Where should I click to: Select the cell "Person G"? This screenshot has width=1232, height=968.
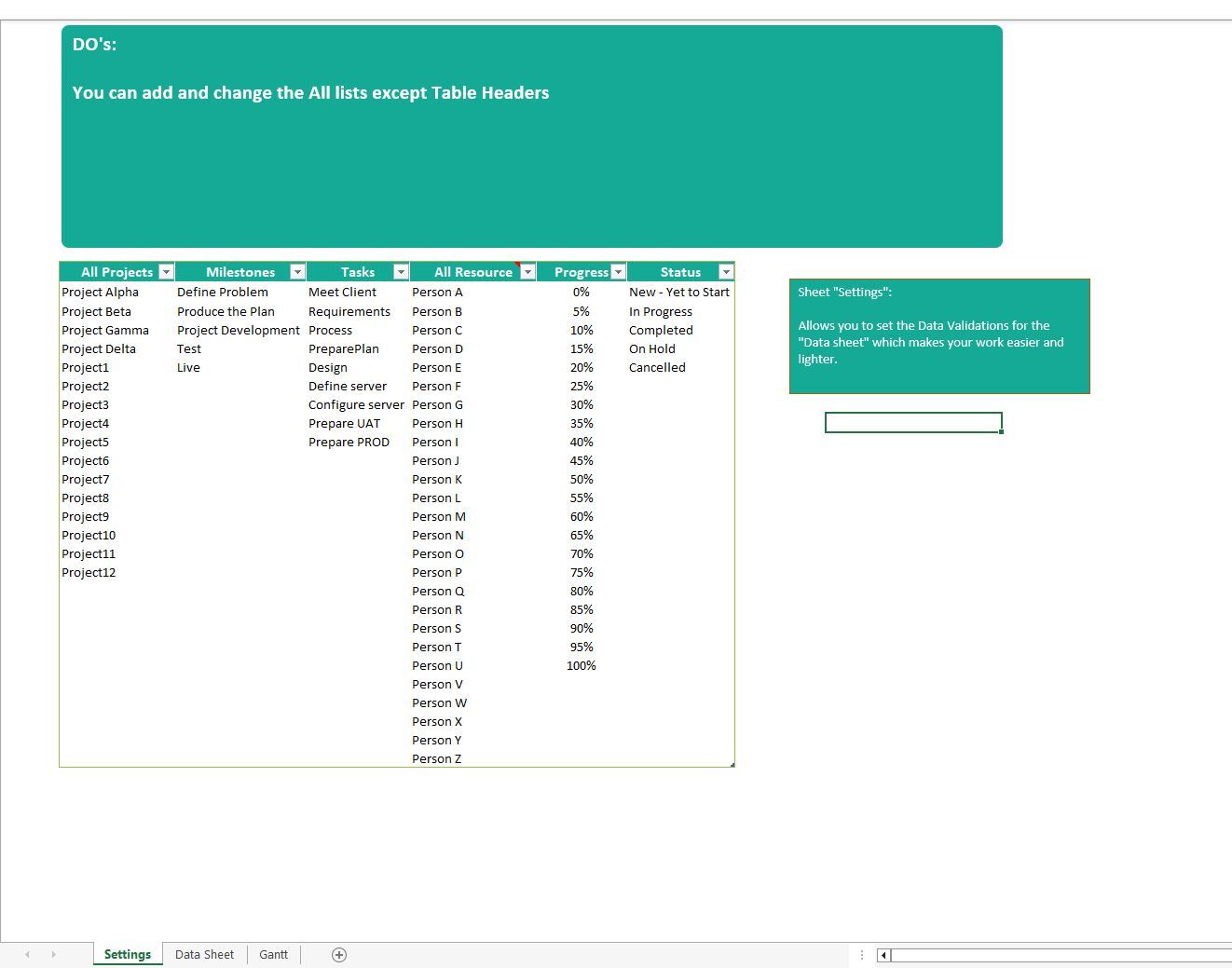[x=472, y=404]
